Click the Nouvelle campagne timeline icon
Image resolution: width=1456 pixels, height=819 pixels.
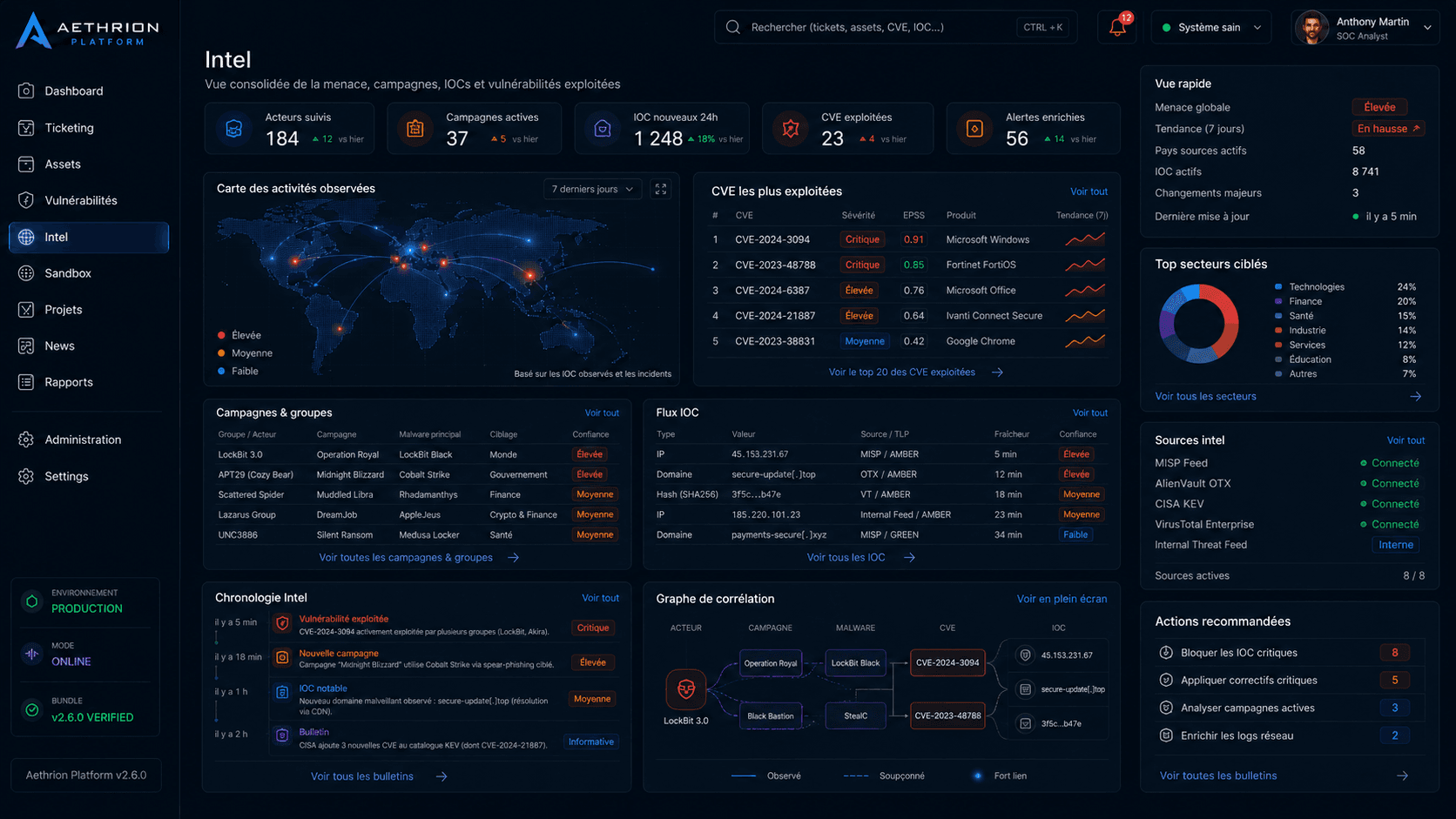click(x=282, y=658)
